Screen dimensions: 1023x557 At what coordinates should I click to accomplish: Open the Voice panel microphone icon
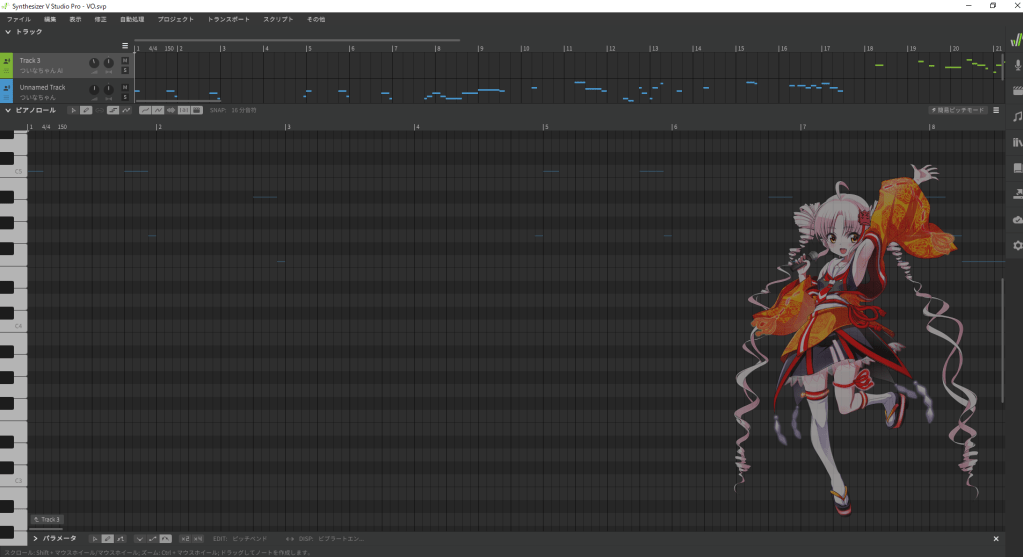1017,65
